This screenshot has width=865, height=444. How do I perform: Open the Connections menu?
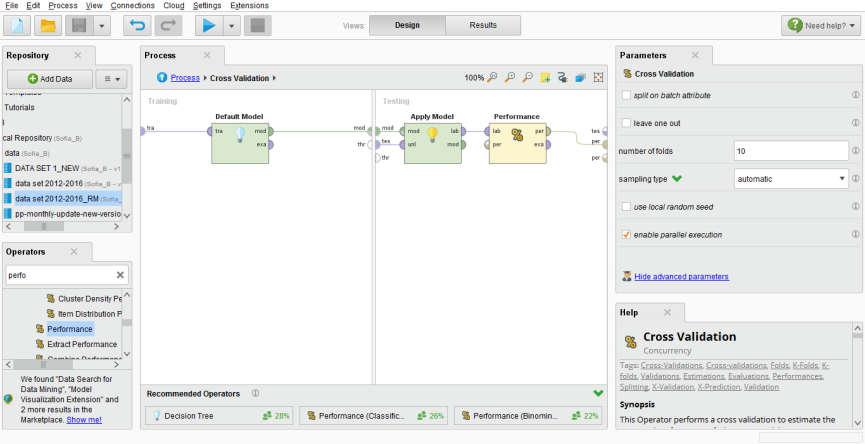coord(132,6)
